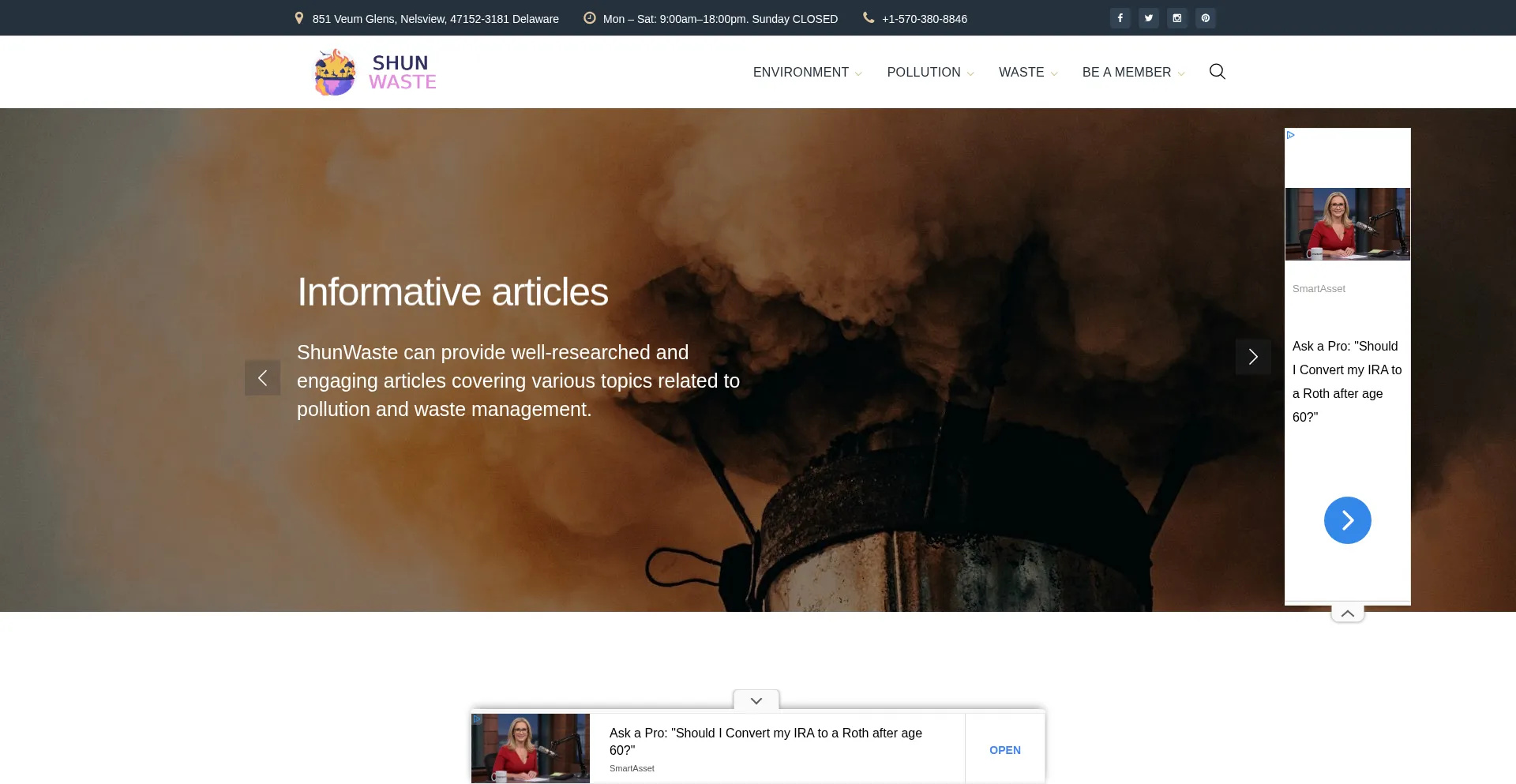Click the bottom banner ad headline text

[x=765, y=741]
